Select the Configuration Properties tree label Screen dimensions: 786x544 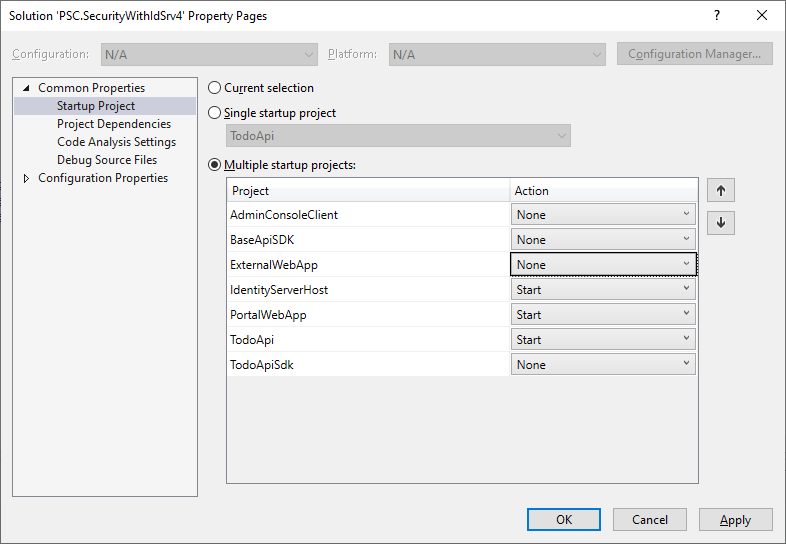pyautogui.click(x=103, y=178)
